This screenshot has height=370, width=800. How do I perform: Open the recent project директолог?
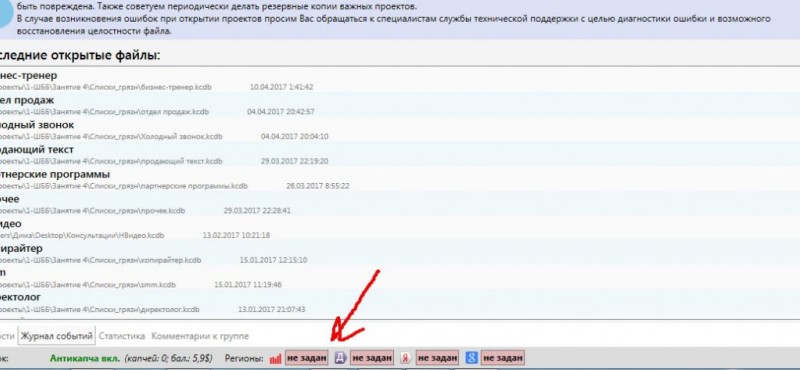pyautogui.click(x=20, y=297)
